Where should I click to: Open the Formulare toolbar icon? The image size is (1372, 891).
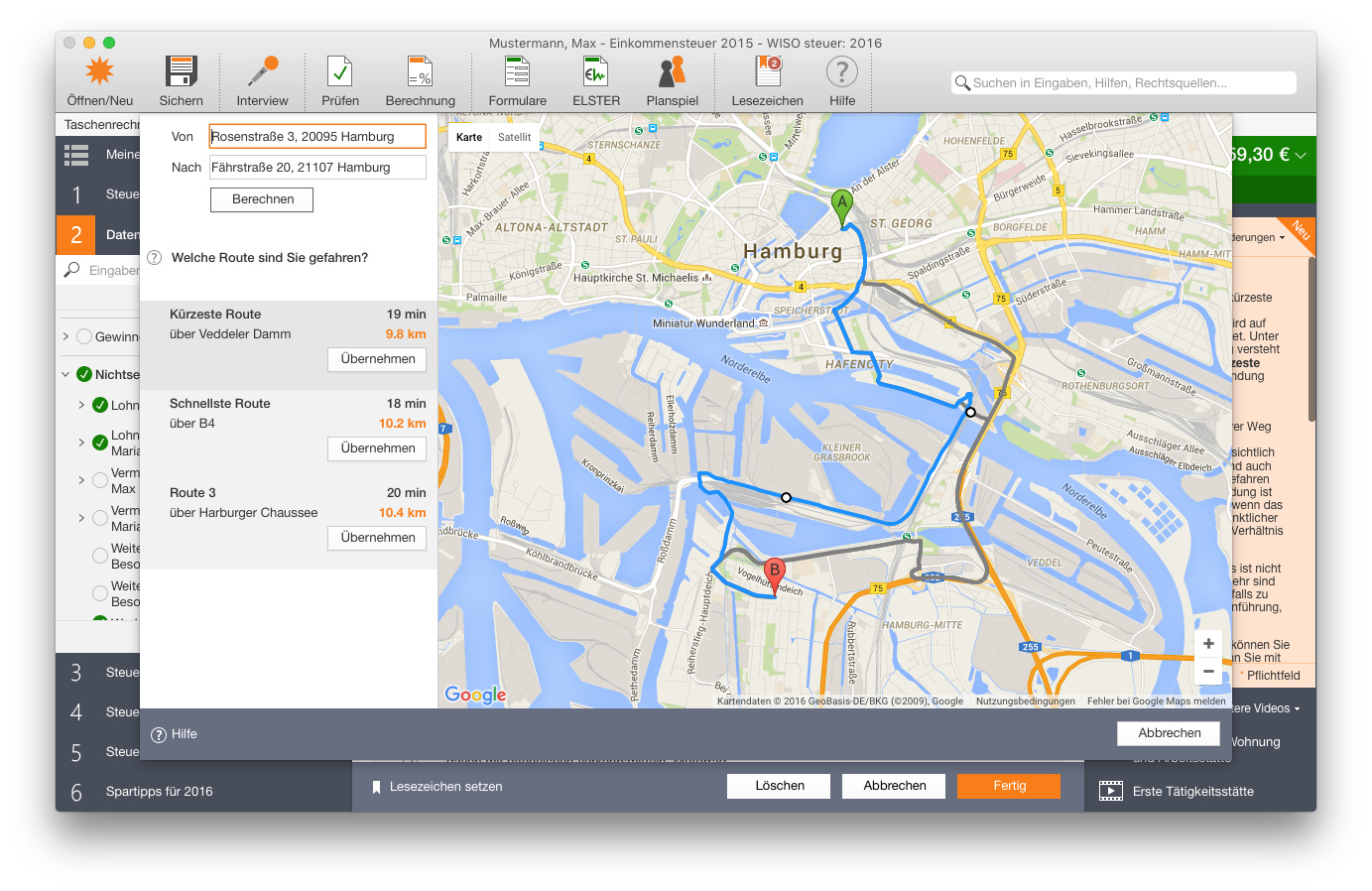pos(517,71)
